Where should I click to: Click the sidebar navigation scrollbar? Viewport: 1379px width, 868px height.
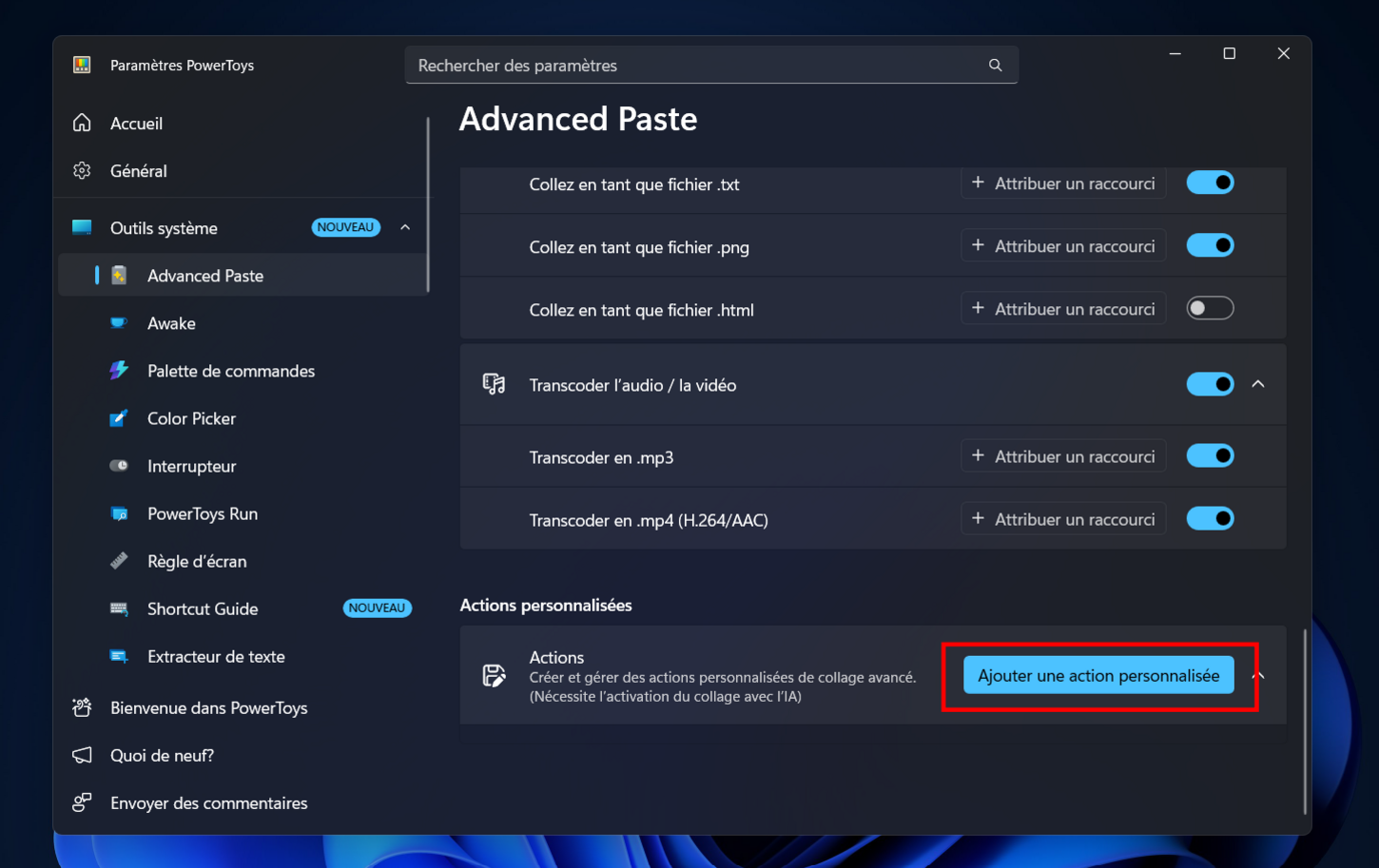428,204
